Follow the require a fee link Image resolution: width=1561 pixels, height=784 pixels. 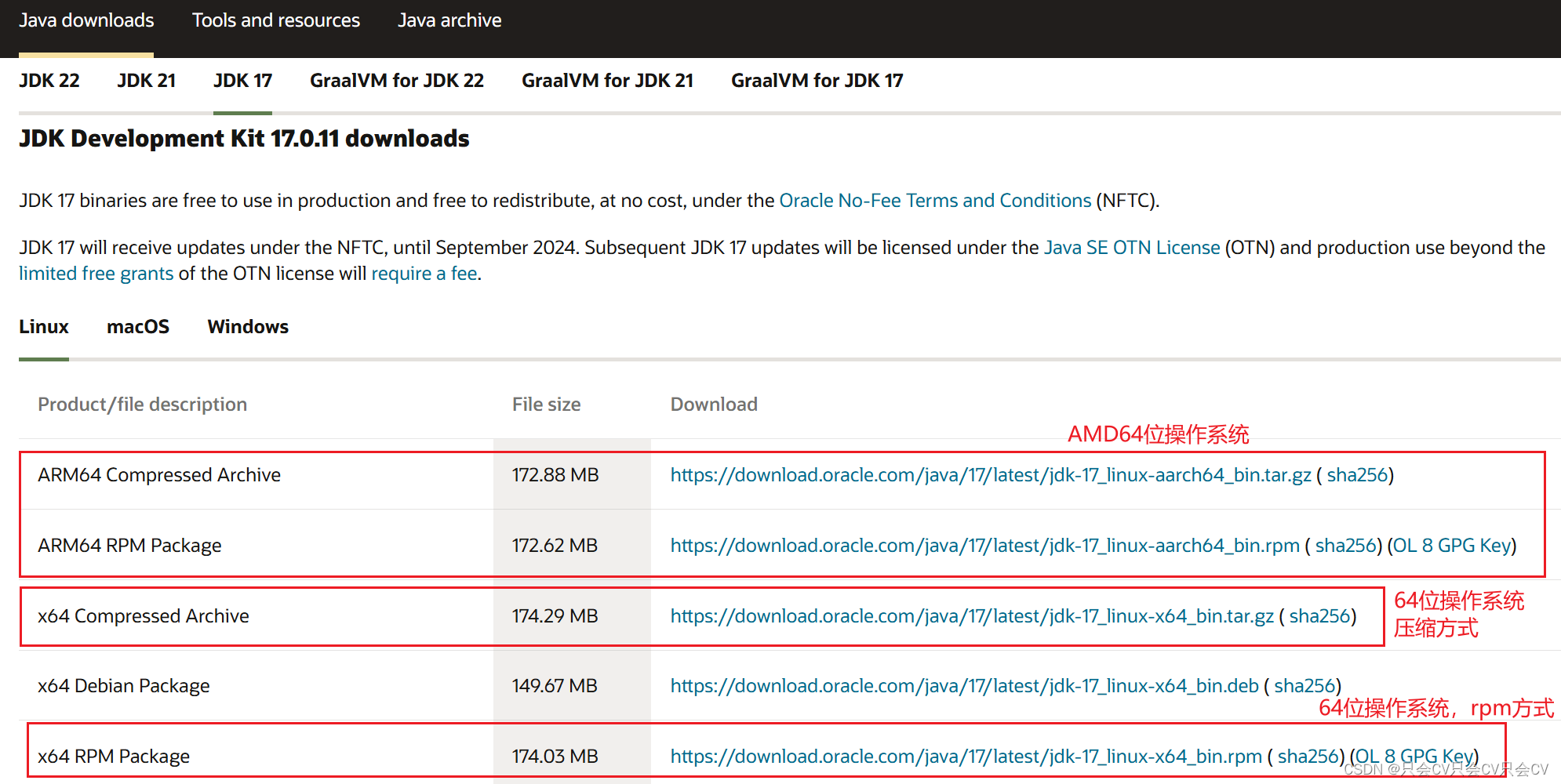pos(424,274)
